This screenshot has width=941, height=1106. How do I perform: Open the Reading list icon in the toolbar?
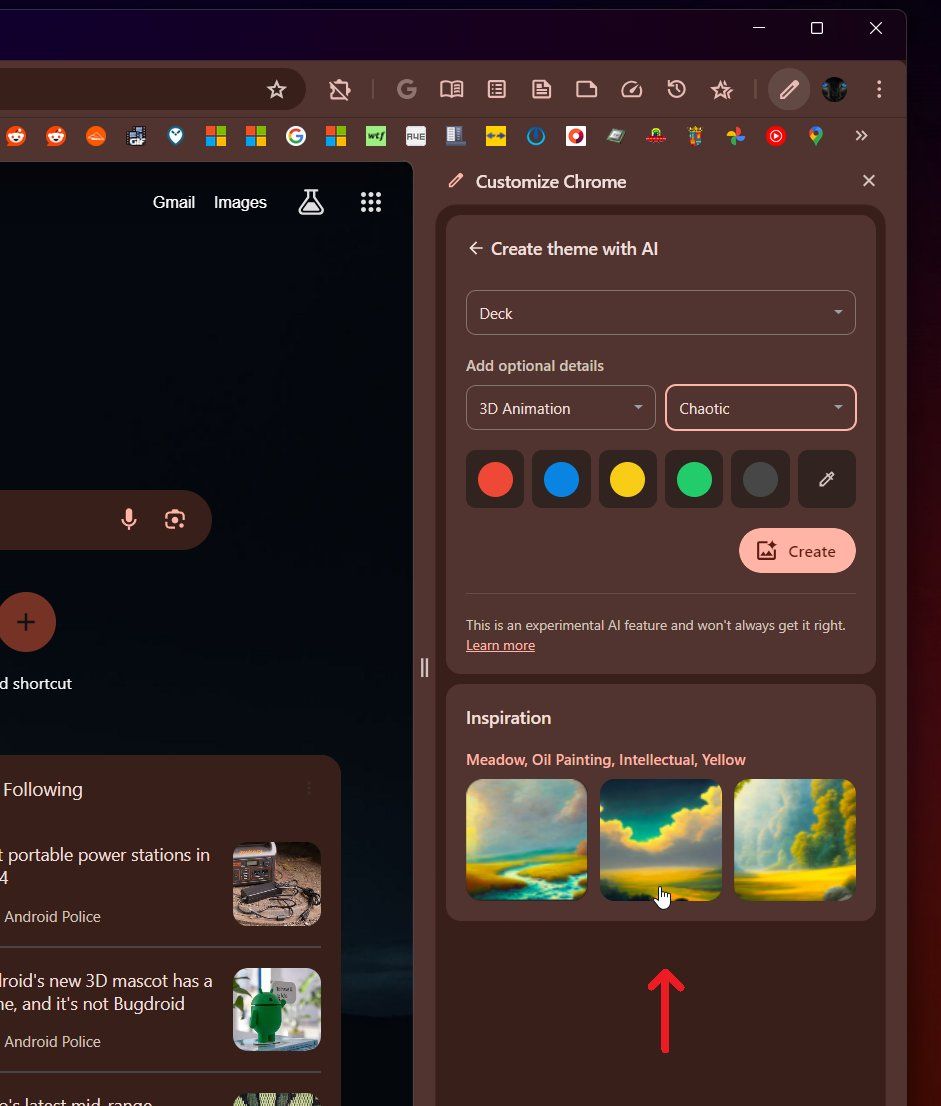click(451, 89)
